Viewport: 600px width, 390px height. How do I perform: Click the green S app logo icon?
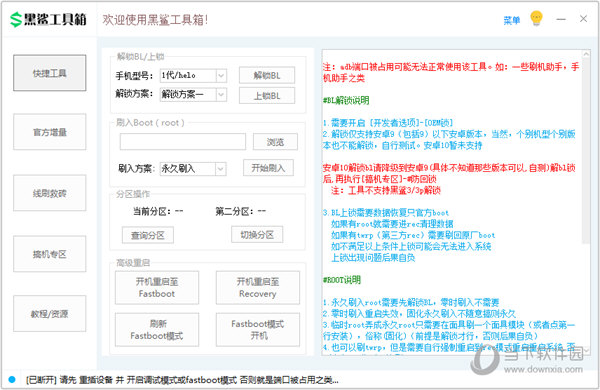[16, 20]
